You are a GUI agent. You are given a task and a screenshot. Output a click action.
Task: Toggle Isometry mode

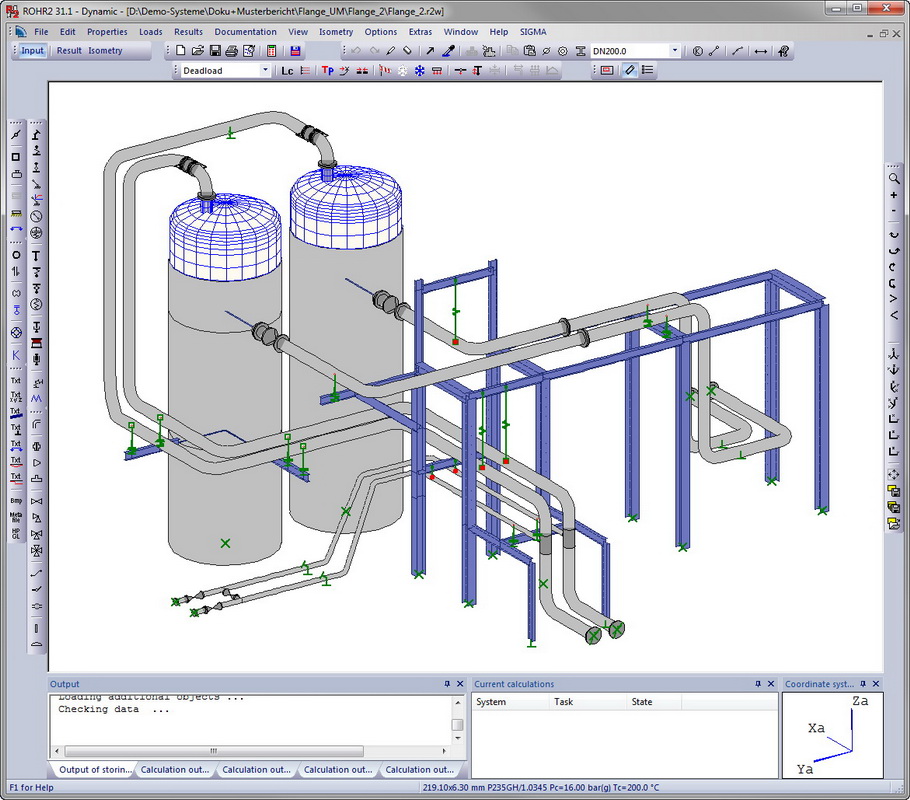105,51
